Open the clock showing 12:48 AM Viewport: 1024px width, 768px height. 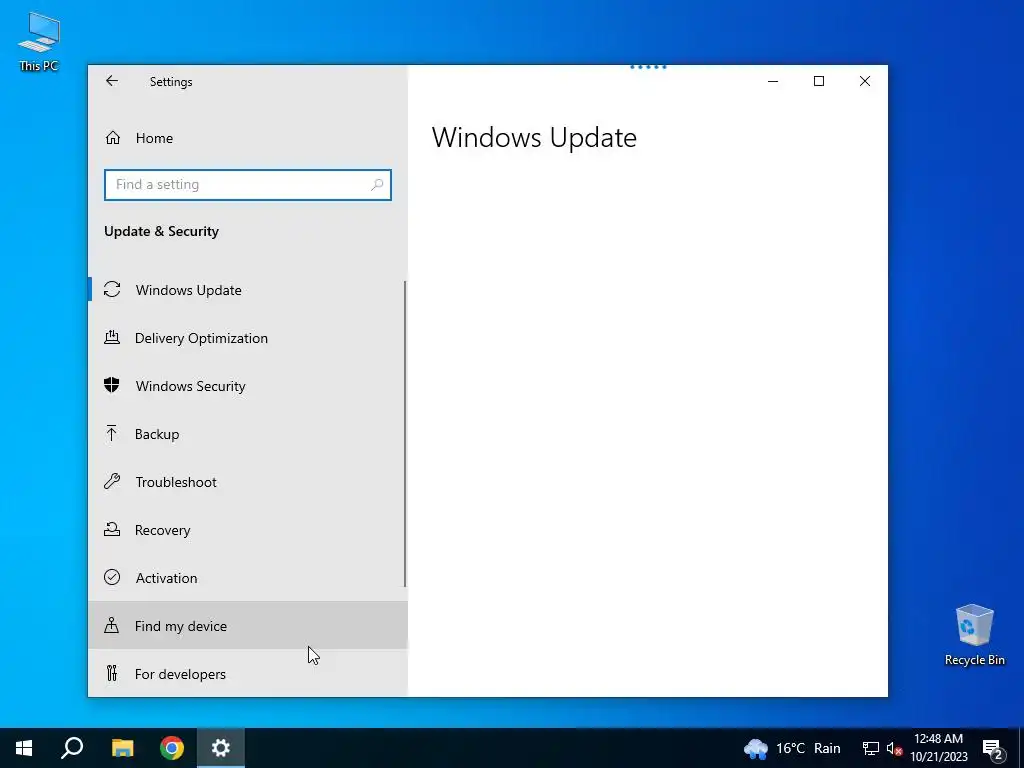(938, 748)
